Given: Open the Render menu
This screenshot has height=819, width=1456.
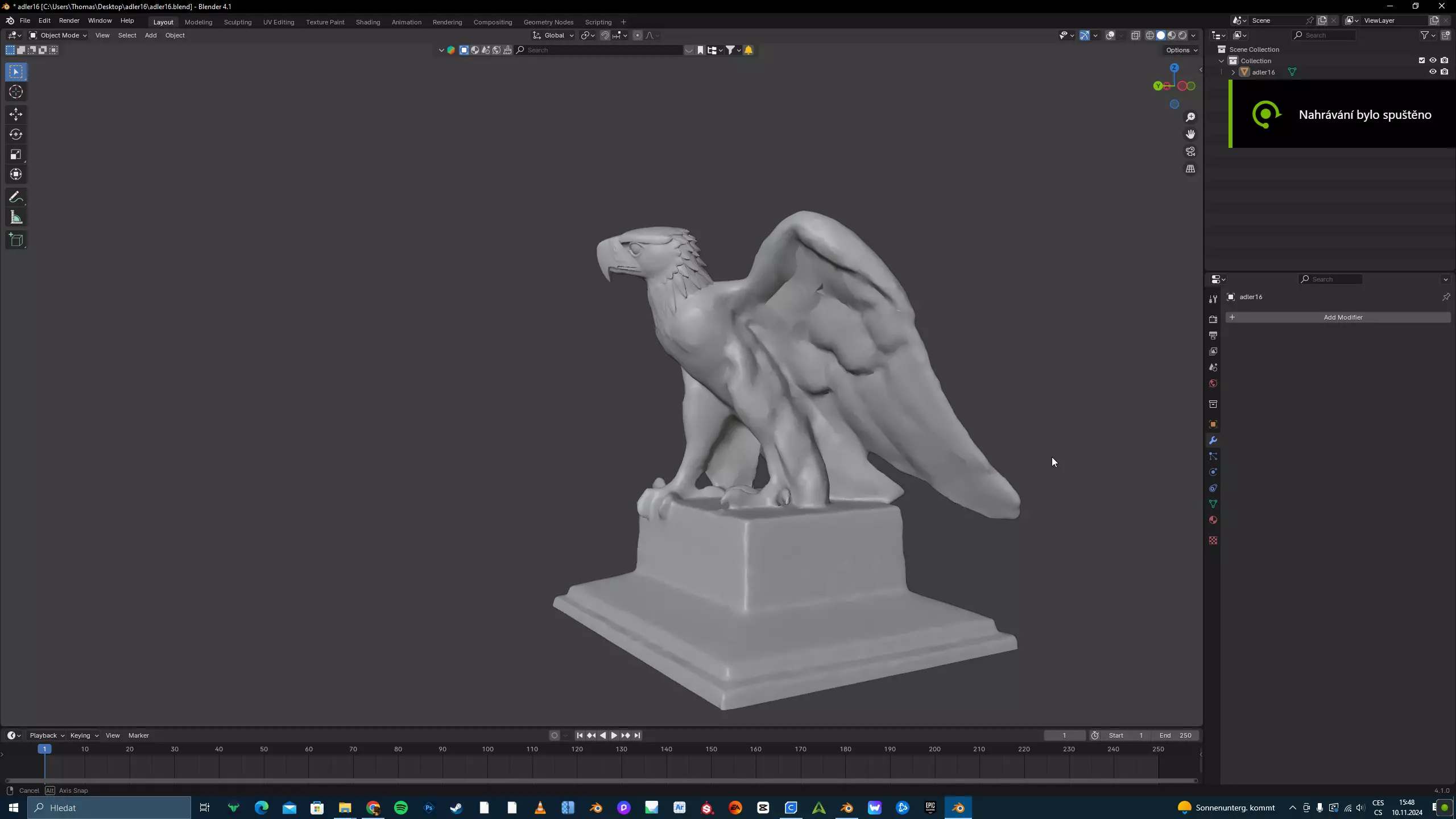Looking at the screenshot, I should (69, 20).
